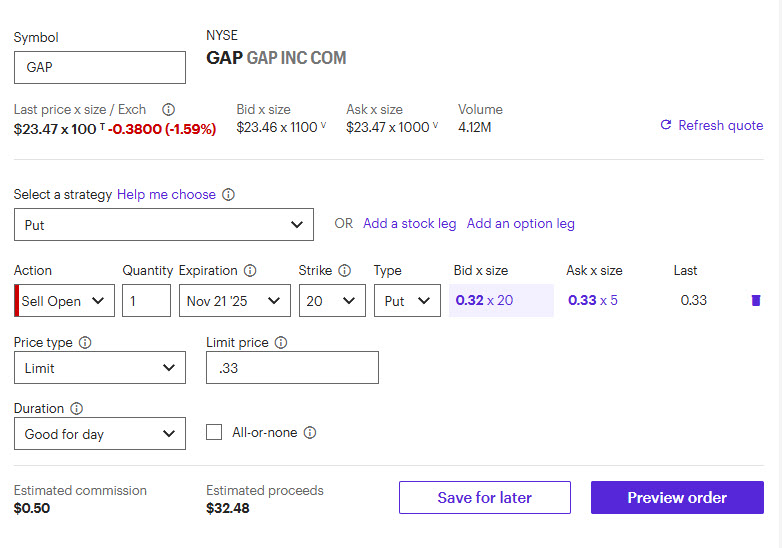Click the Add a stock leg link
The width and height of the screenshot is (782, 548).
click(x=409, y=224)
